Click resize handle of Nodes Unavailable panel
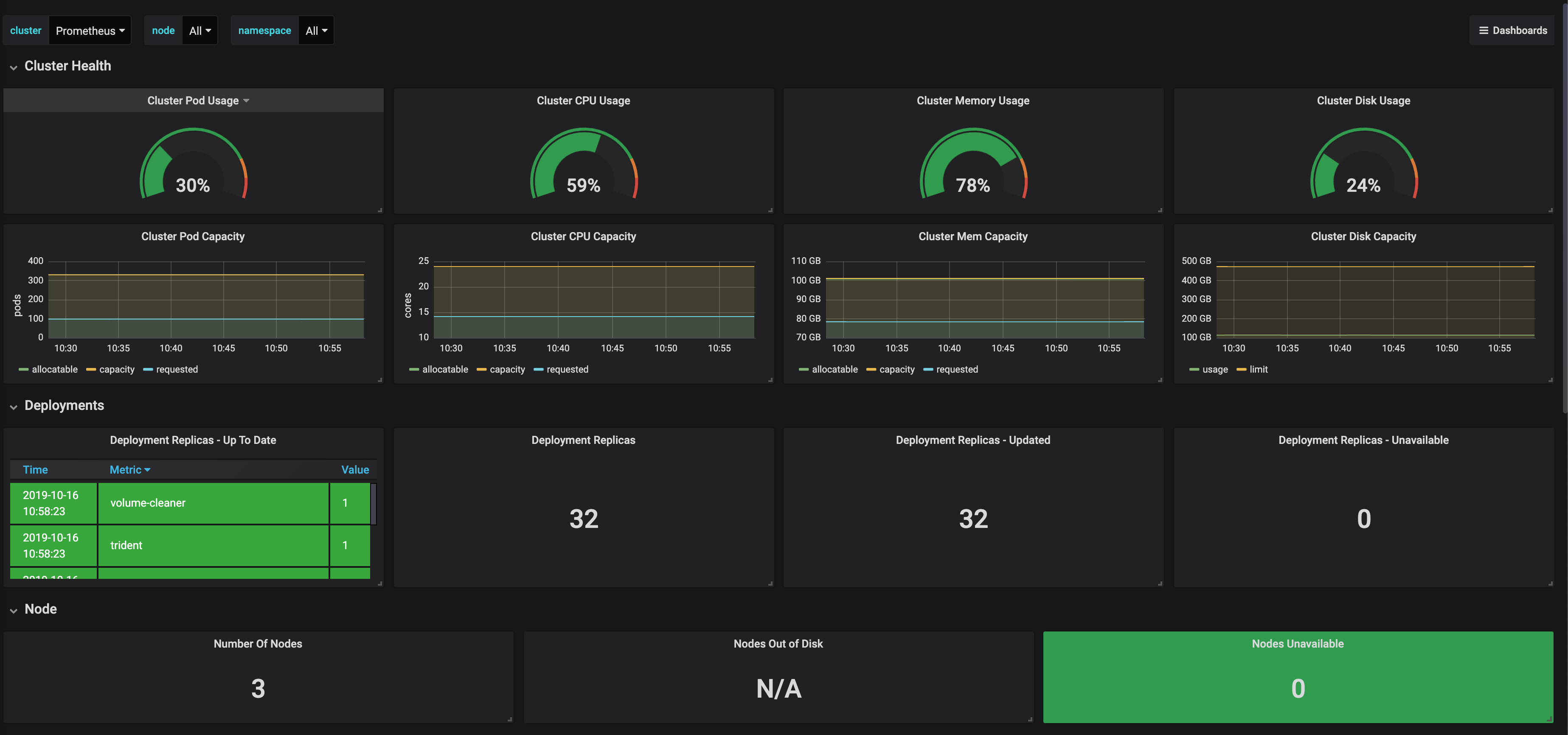 tap(1549, 719)
